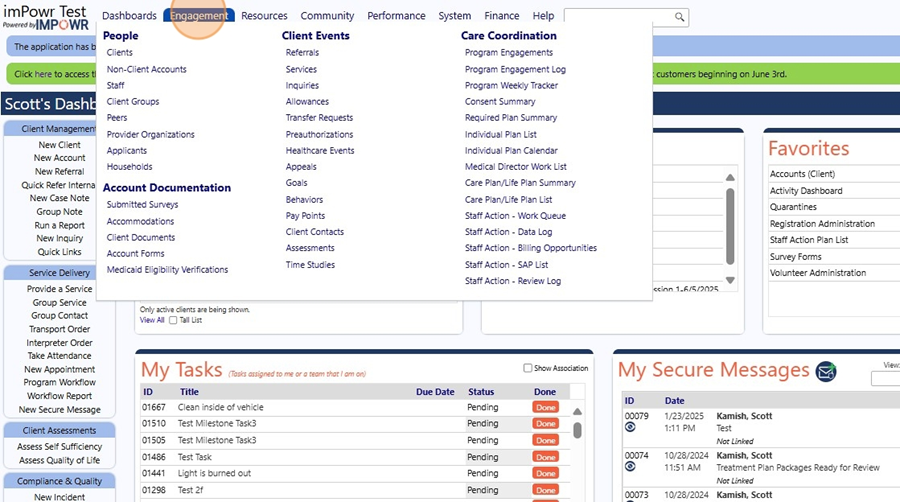Open the Dashboards menu
The height and width of the screenshot is (502, 900).
[x=129, y=15]
